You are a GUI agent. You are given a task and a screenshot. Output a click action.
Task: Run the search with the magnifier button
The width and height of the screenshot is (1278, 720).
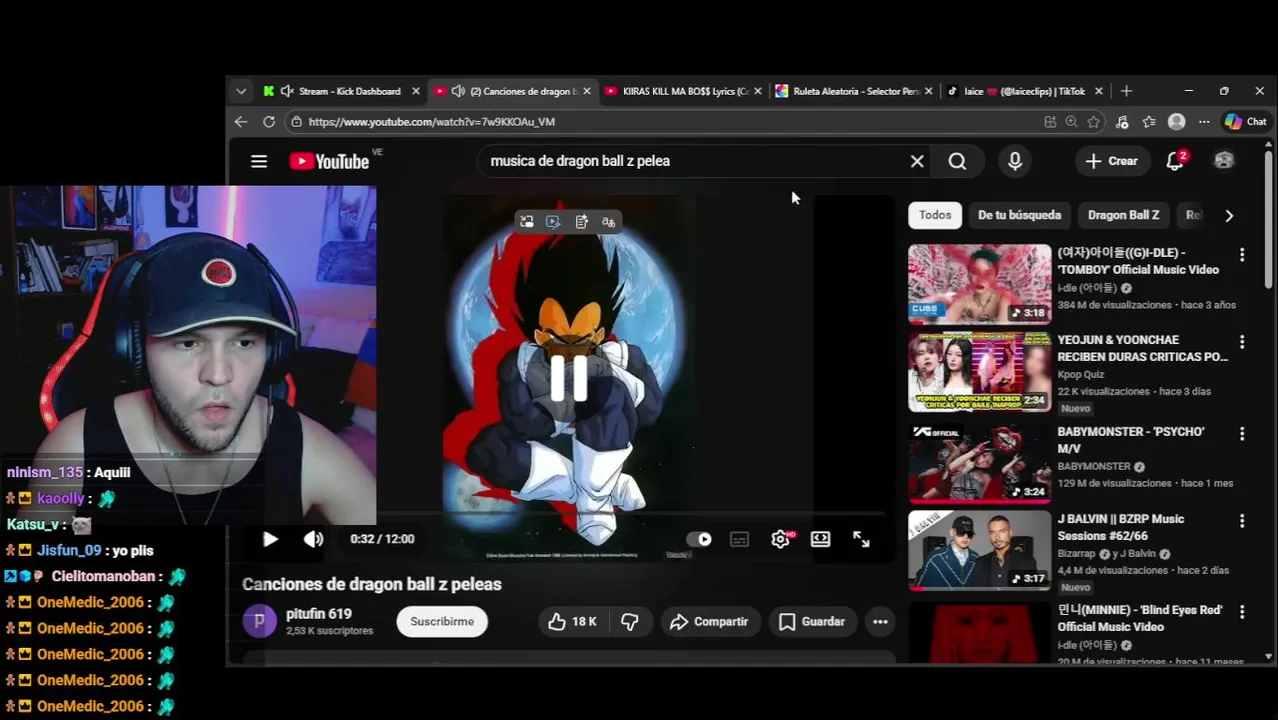pyautogui.click(x=957, y=161)
